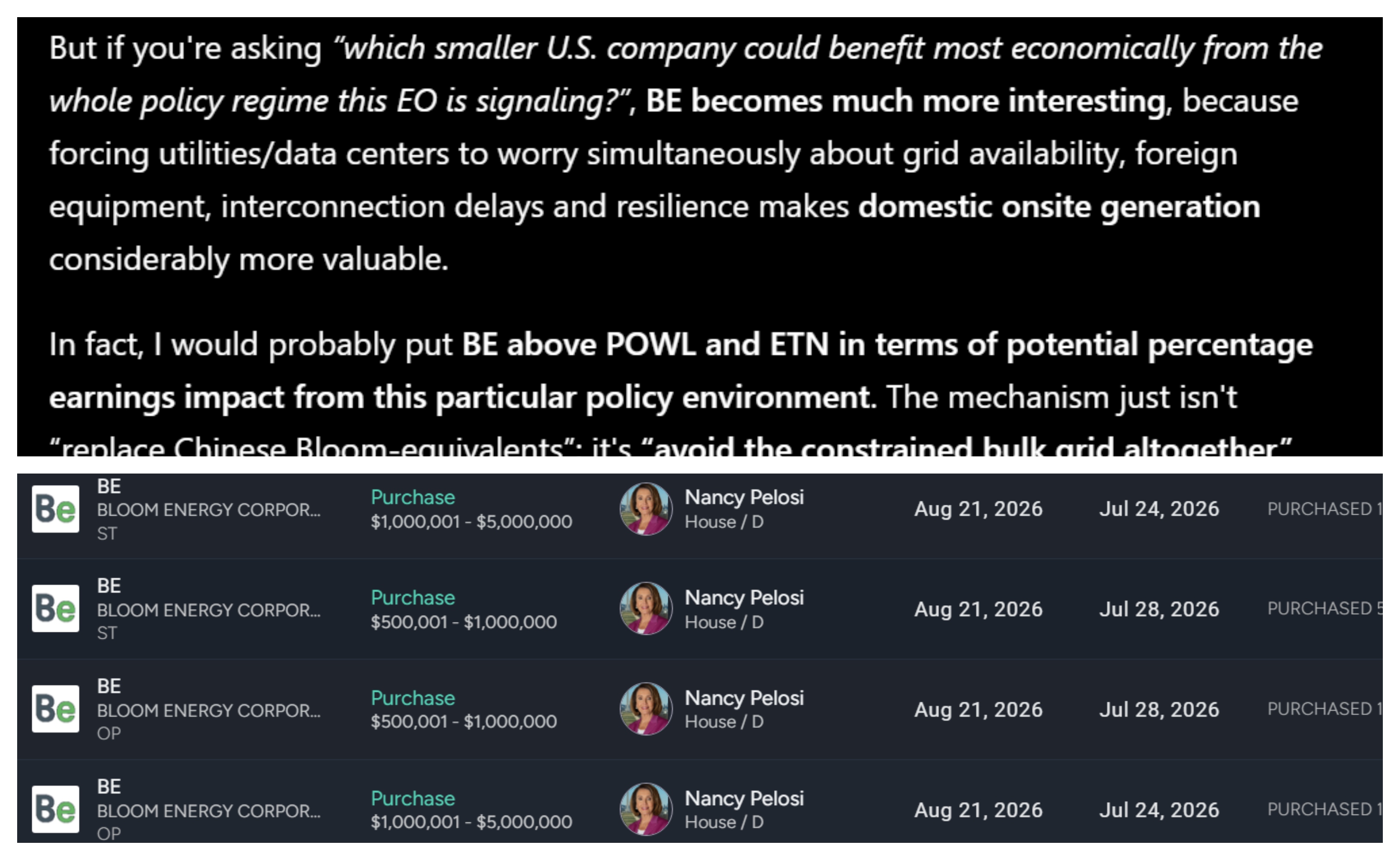The width and height of the screenshot is (1400, 860).
Task: Click the BE ticker in the first ST row
Action: 109,486
